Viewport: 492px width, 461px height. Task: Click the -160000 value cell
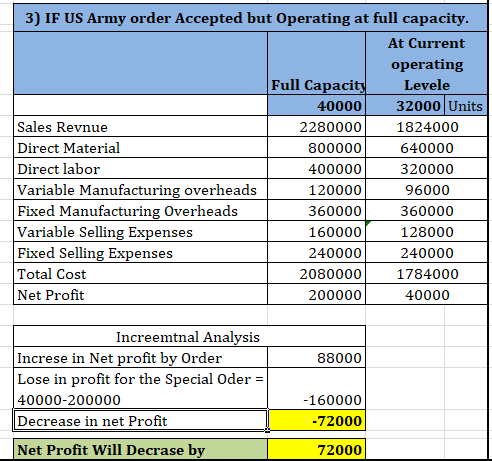click(x=316, y=389)
